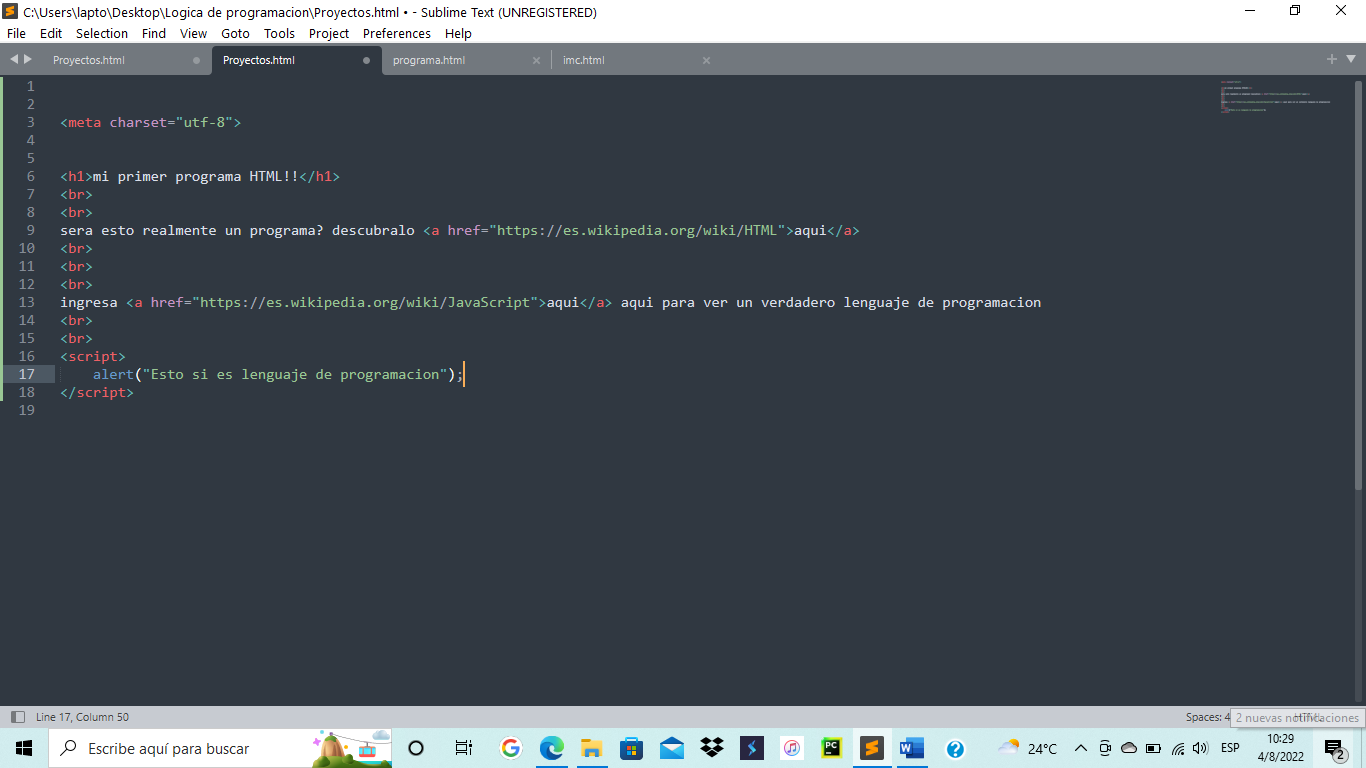Show hidden system tray icons
The height and width of the screenshot is (768, 1366).
pos(1080,748)
